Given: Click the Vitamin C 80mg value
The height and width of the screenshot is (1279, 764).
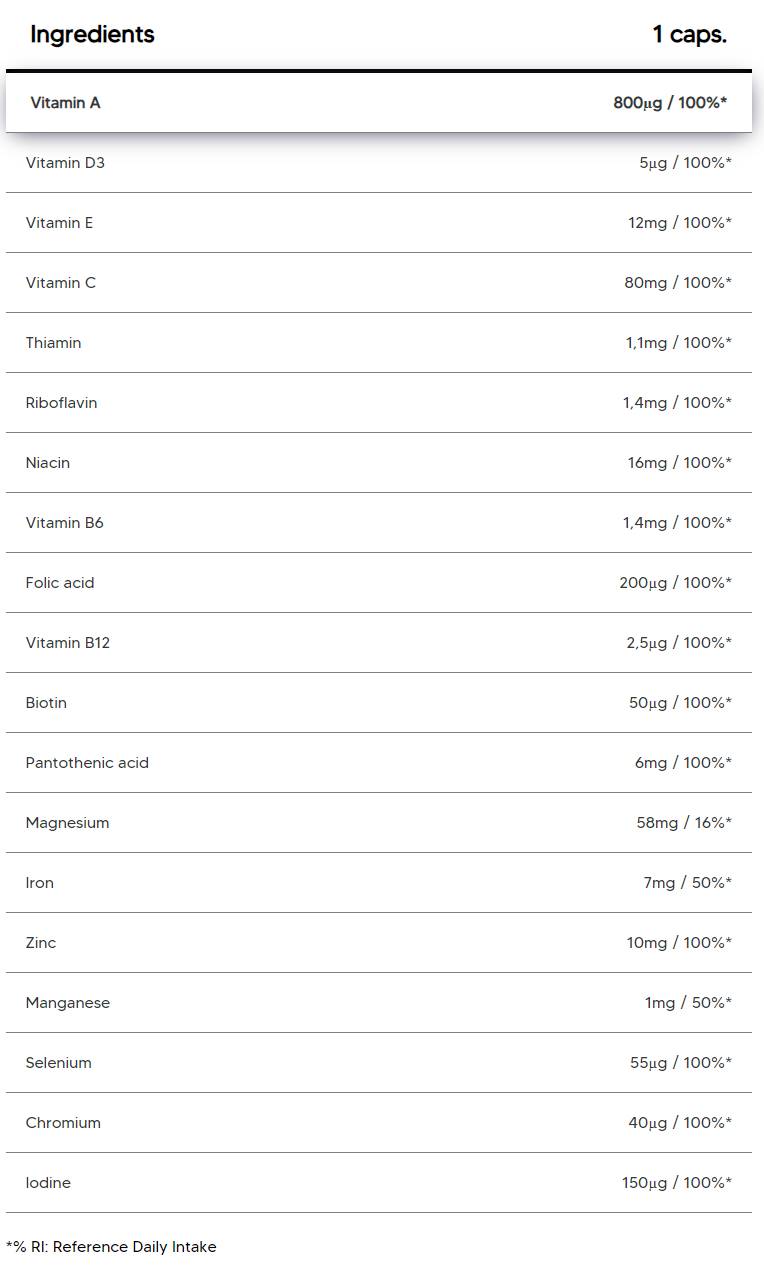Looking at the screenshot, I should click(x=677, y=282).
